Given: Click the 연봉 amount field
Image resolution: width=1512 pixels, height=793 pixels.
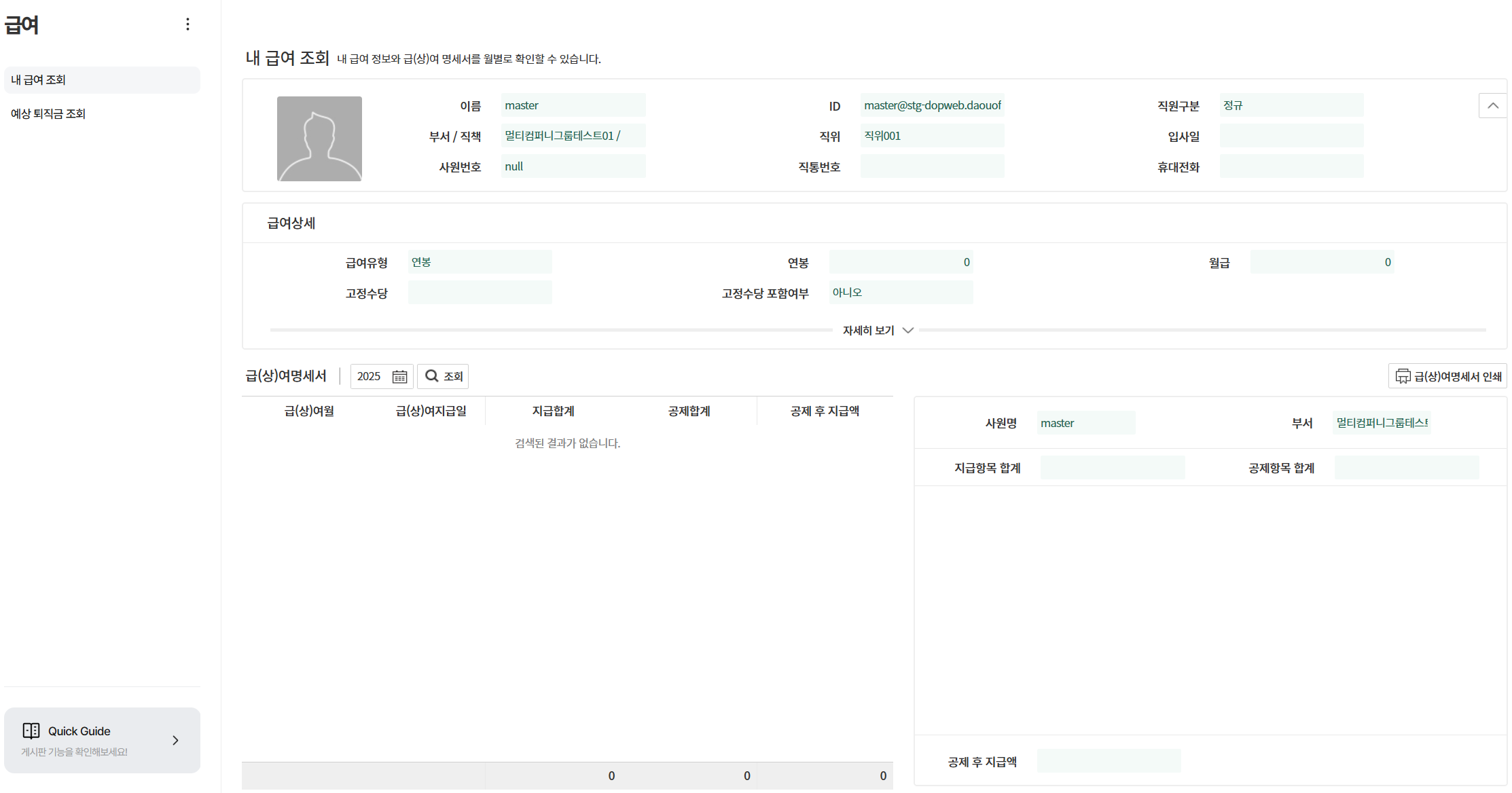Looking at the screenshot, I should click(901, 262).
